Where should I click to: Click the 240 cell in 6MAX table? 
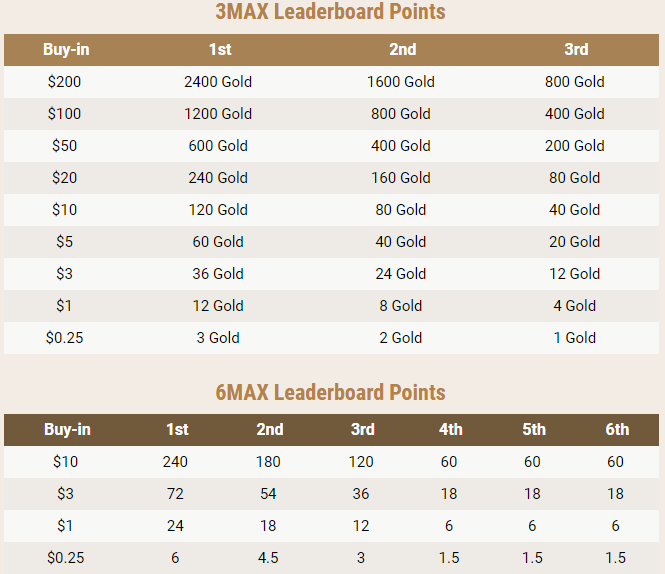point(175,462)
